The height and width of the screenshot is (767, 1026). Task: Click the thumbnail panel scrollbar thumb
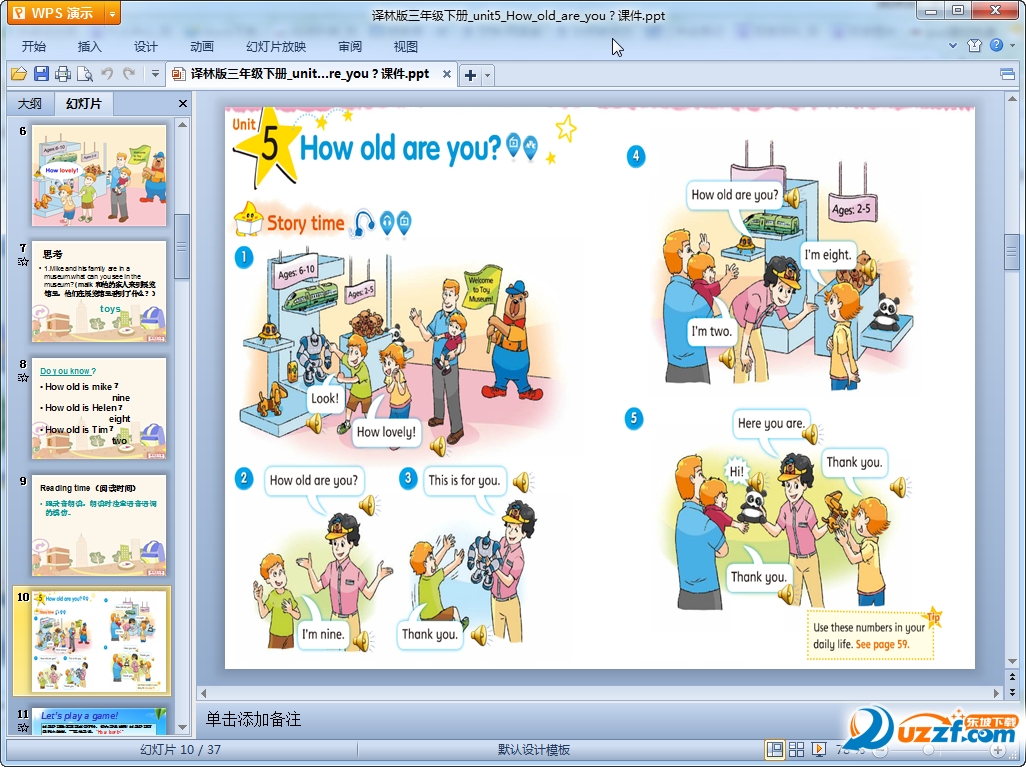(x=183, y=247)
